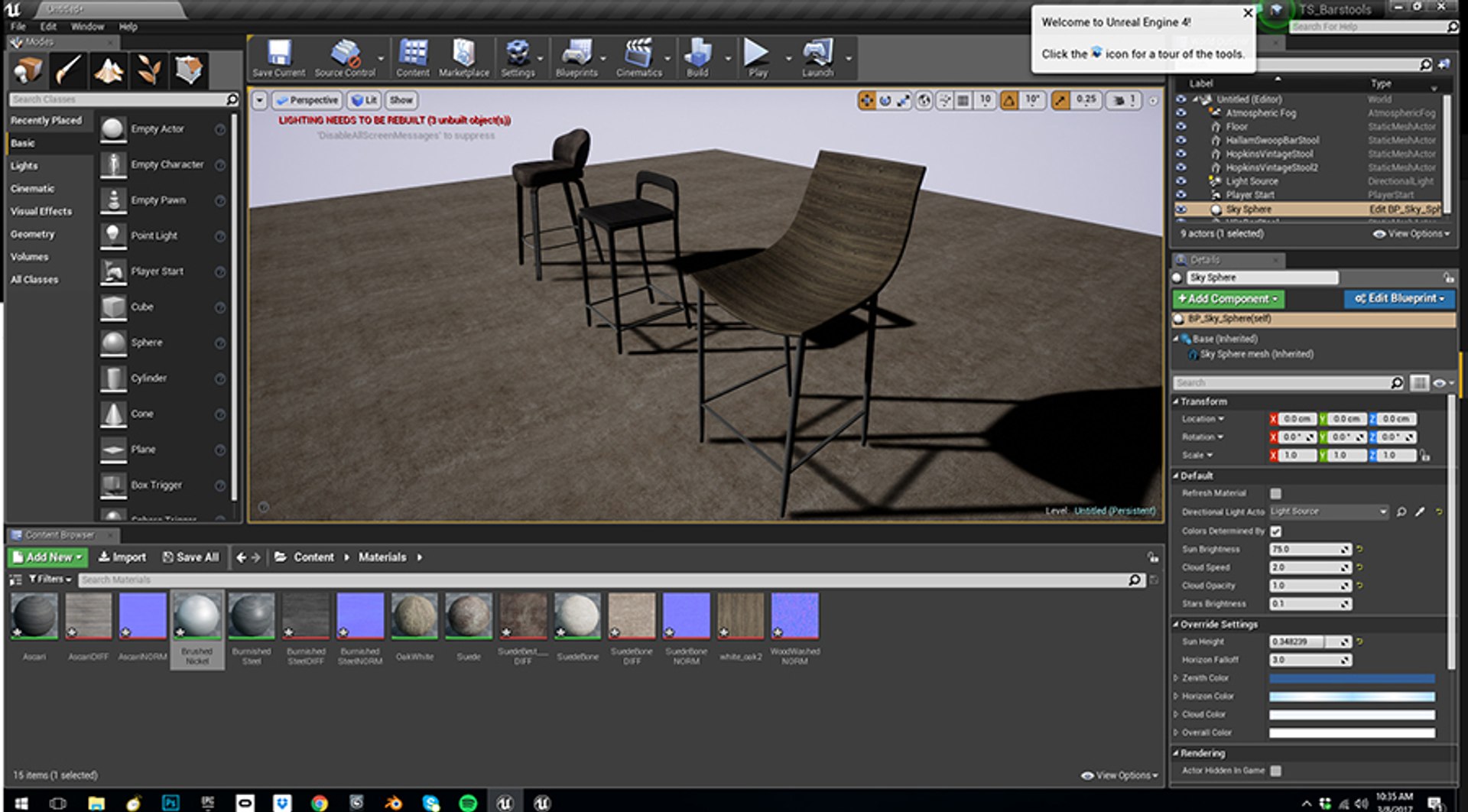Open Filters dropdown in Content Browser
This screenshot has width=1468, height=812.
click(50, 580)
